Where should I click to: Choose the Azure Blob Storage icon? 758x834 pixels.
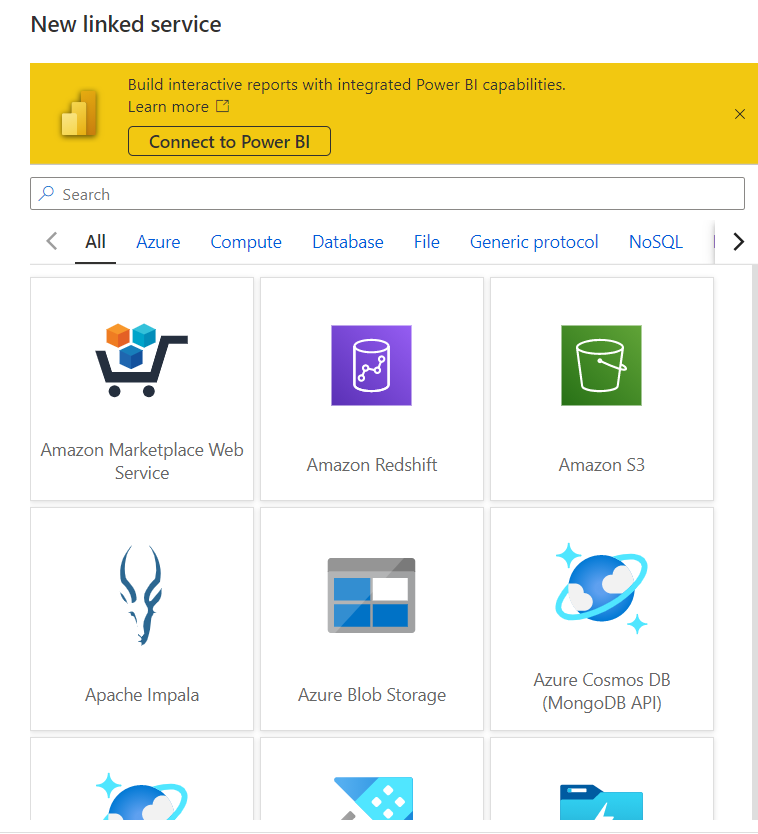click(371, 595)
